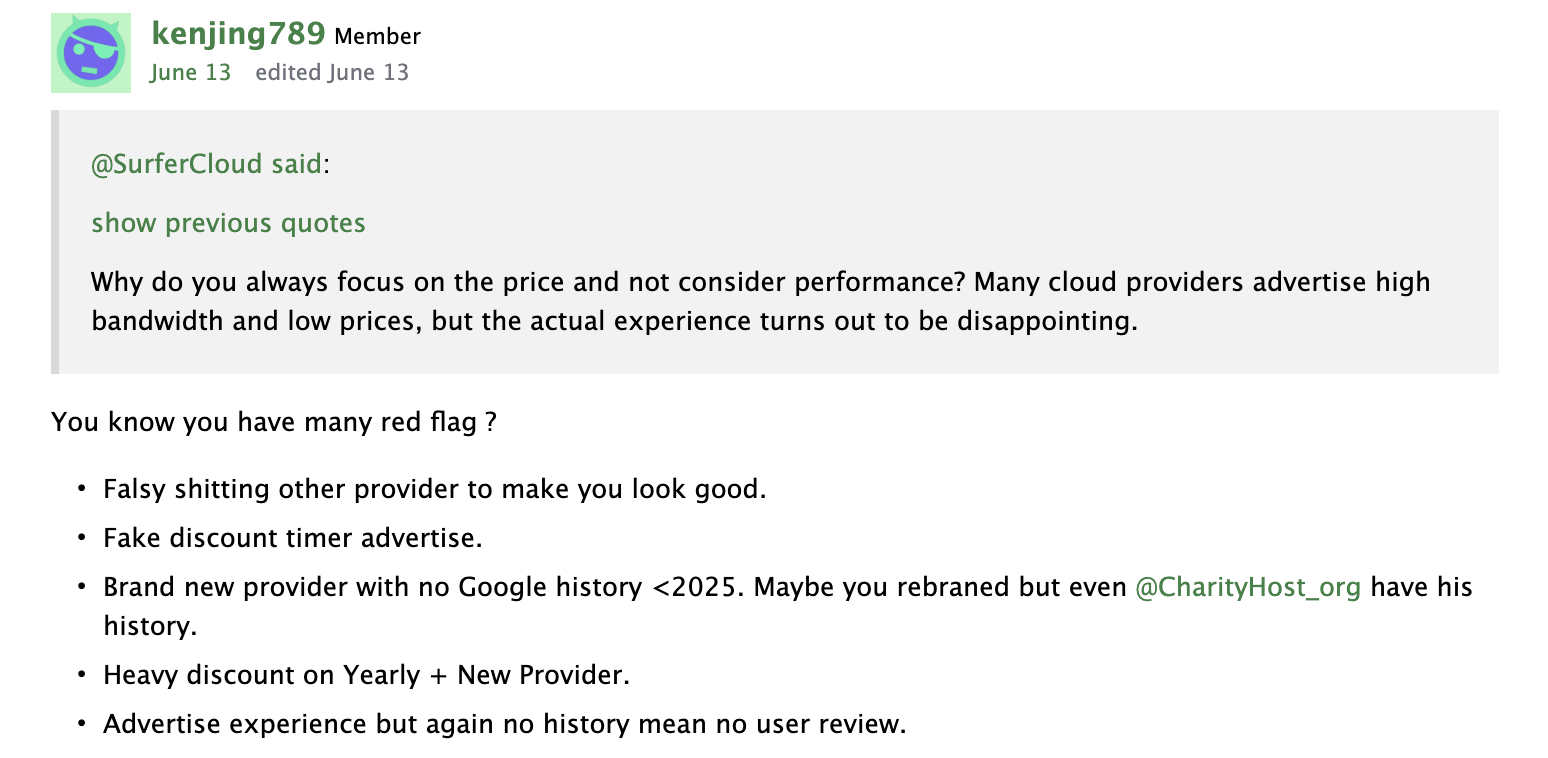
Task: Open the @SurferCloud mention in the quote
Action: (x=177, y=164)
